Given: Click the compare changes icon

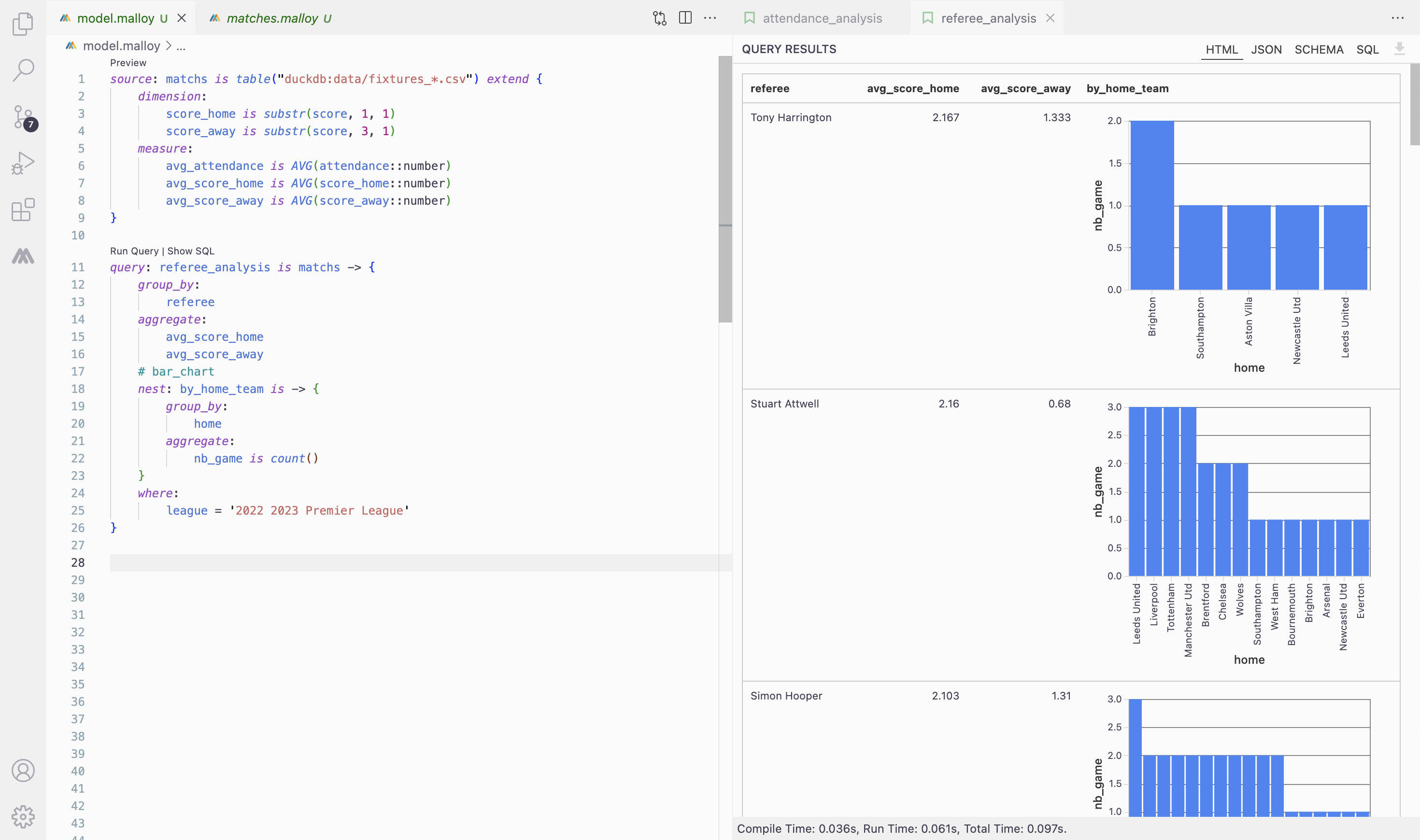Looking at the screenshot, I should point(660,18).
